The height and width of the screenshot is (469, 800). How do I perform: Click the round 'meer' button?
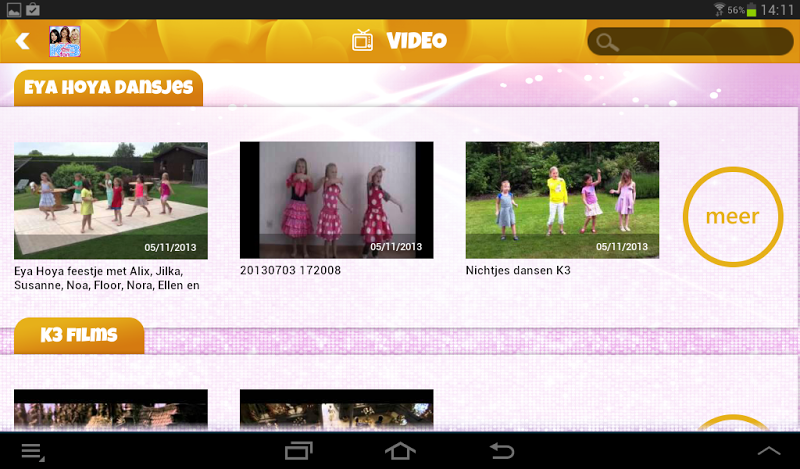click(733, 216)
